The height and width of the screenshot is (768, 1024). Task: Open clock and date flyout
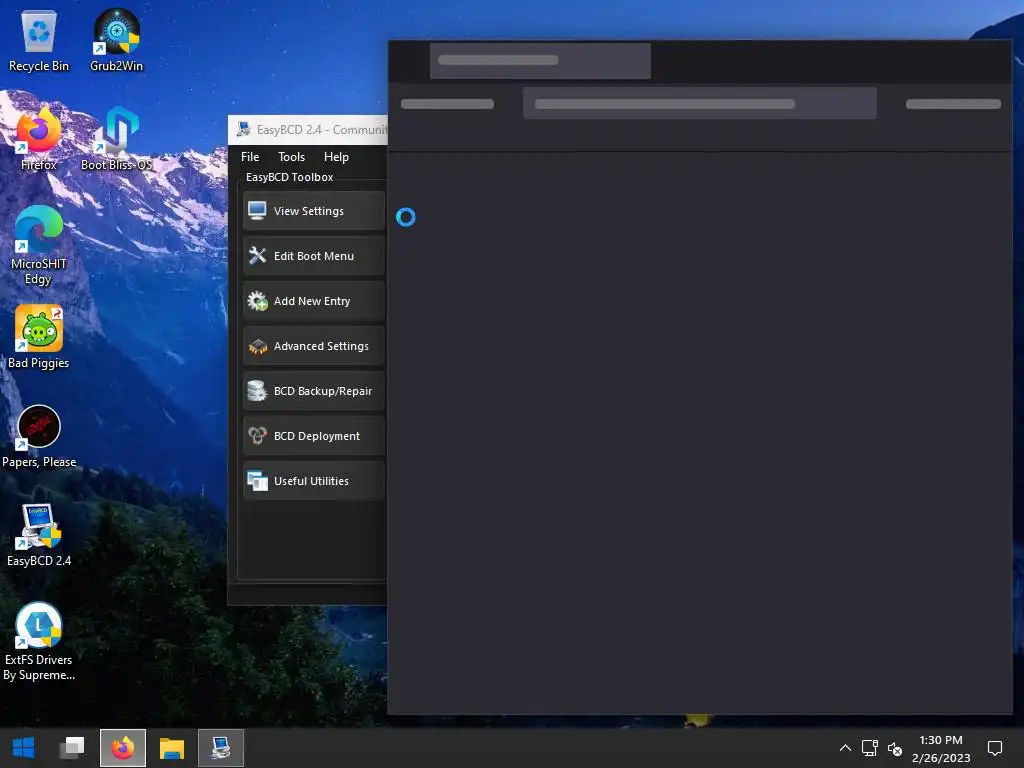pyautogui.click(x=941, y=748)
